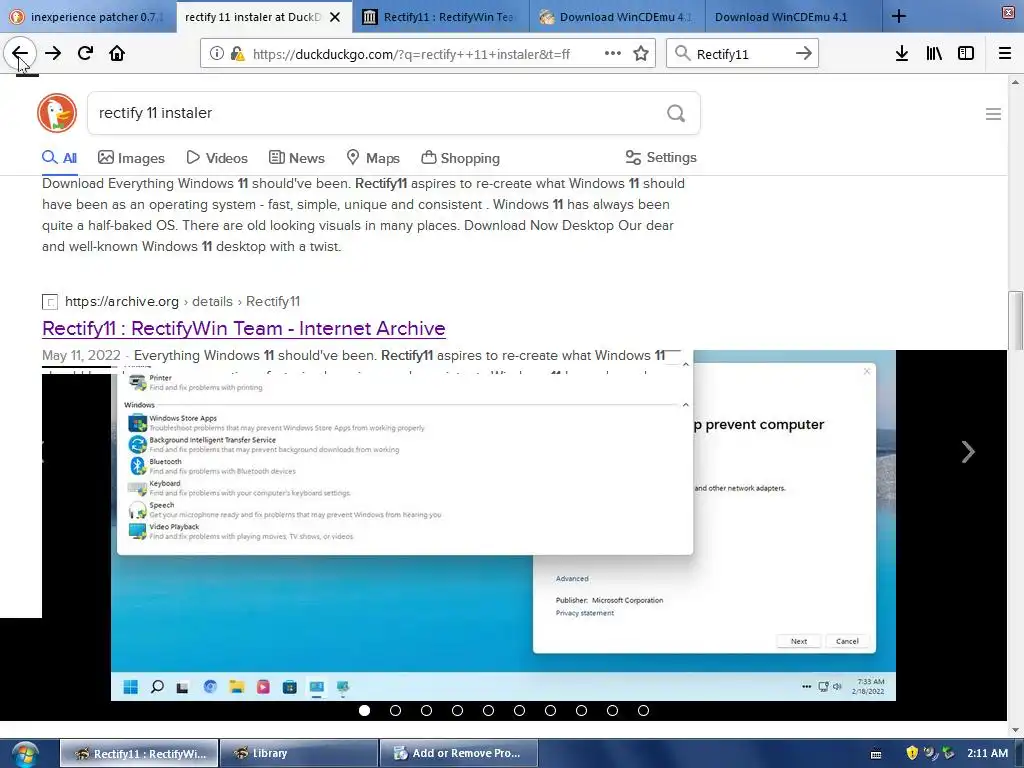Open the Downloads panel arrow
Screen dimensions: 1024x768
coord(902,54)
